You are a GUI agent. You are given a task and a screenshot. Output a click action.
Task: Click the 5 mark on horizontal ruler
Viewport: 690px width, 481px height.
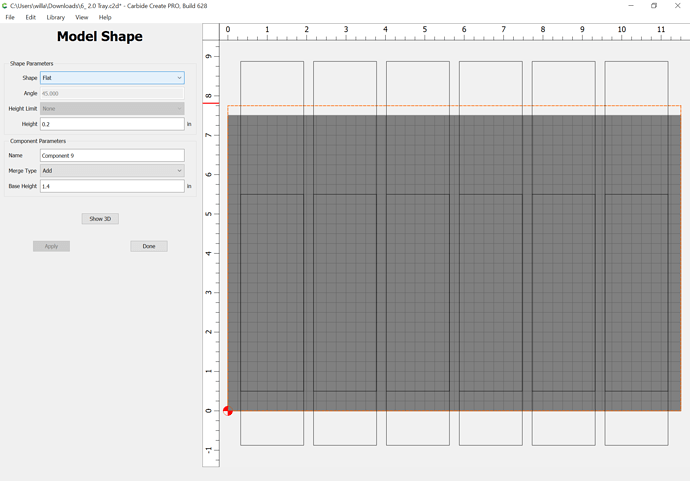coord(425,29)
